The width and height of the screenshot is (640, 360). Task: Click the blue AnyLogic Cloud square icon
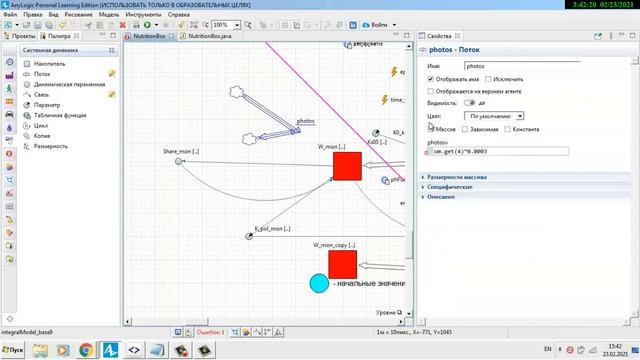pos(353,25)
